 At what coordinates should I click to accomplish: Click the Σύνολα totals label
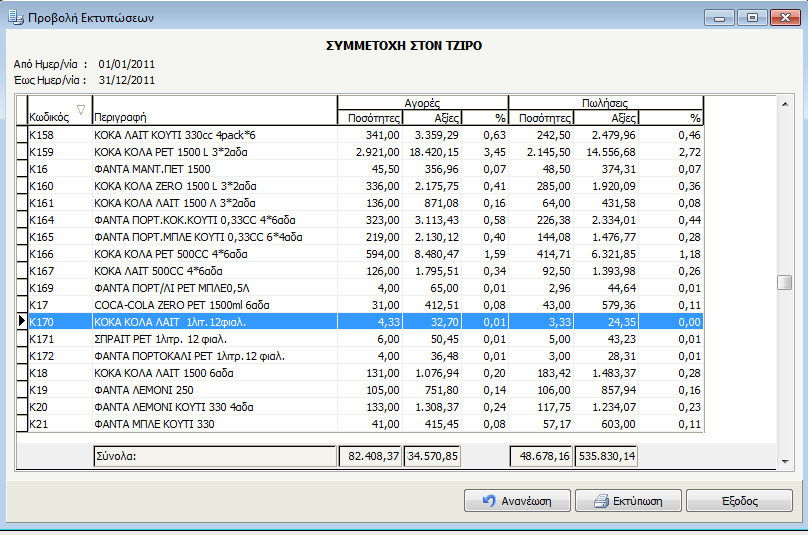coord(215,456)
